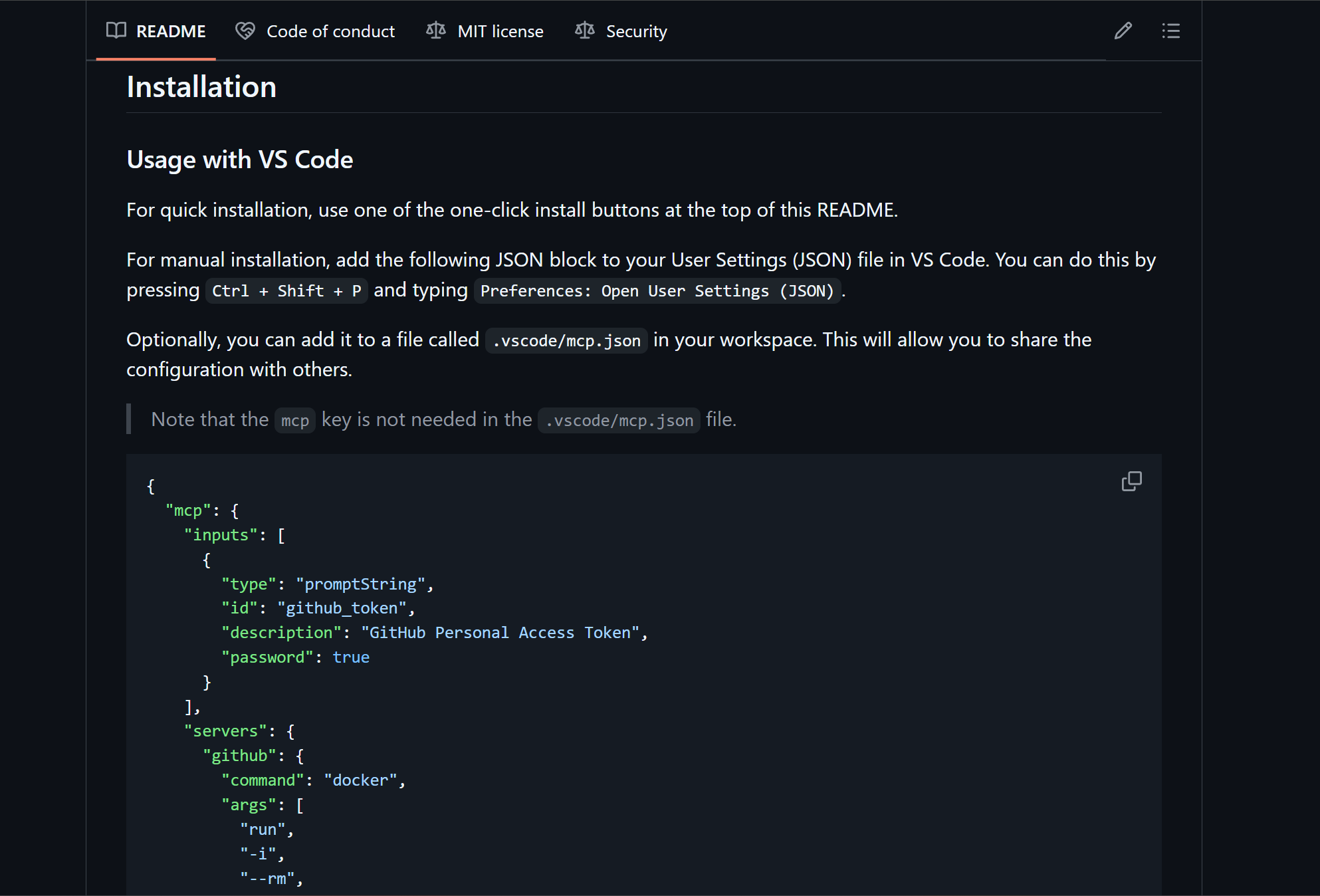This screenshot has width=1320, height=896.
Task: Click the Usage with VS Code heading
Action: [239, 160]
